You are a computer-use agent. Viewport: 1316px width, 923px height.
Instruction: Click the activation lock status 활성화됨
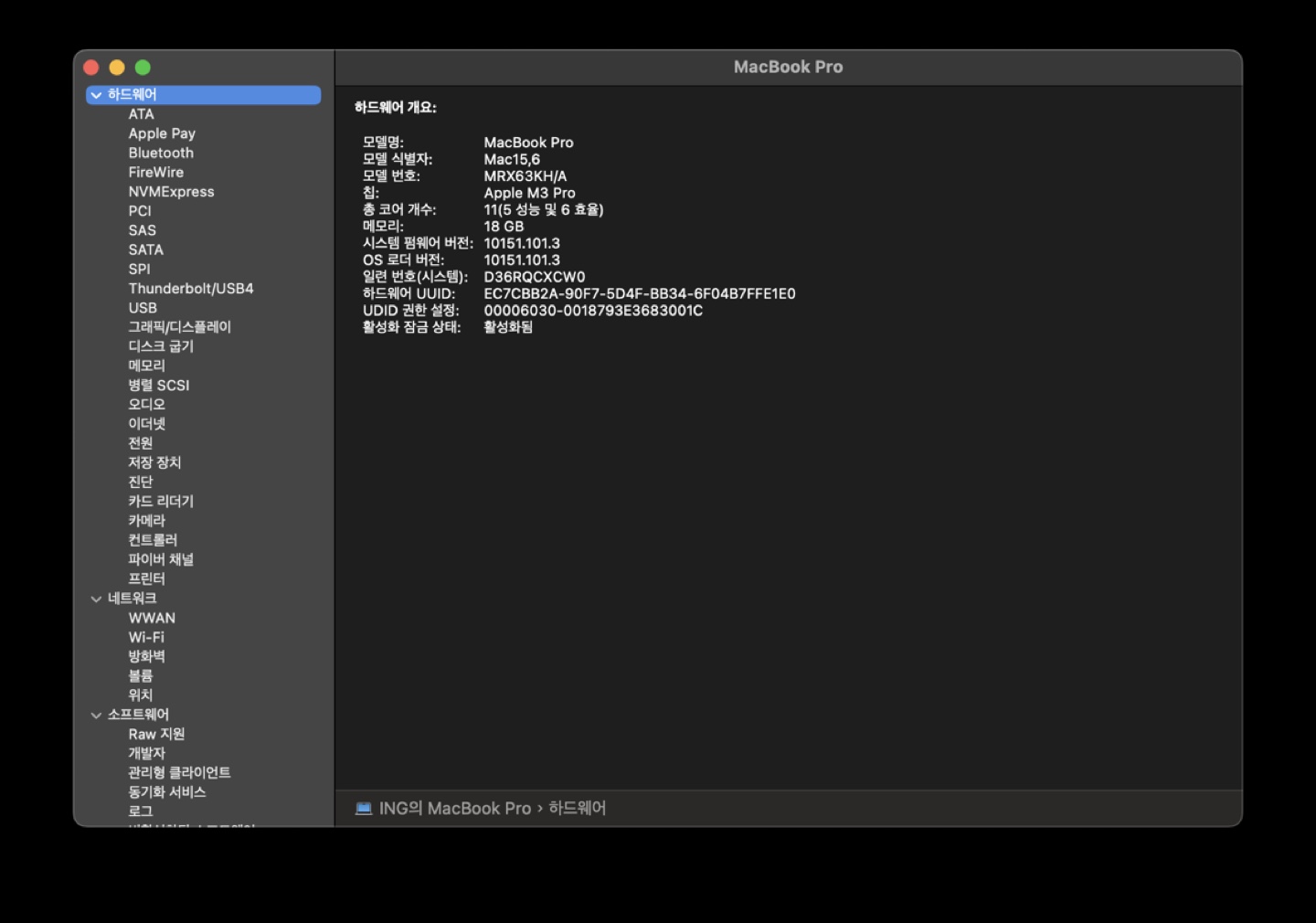tap(508, 327)
